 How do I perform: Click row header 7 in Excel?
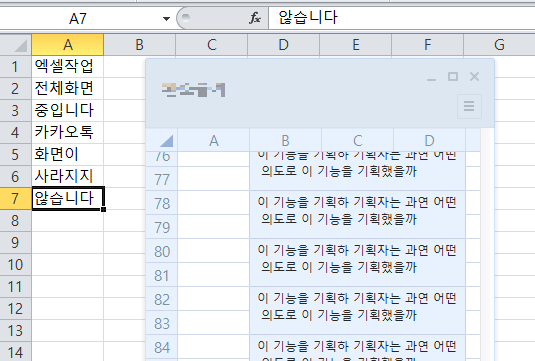pos(16,198)
